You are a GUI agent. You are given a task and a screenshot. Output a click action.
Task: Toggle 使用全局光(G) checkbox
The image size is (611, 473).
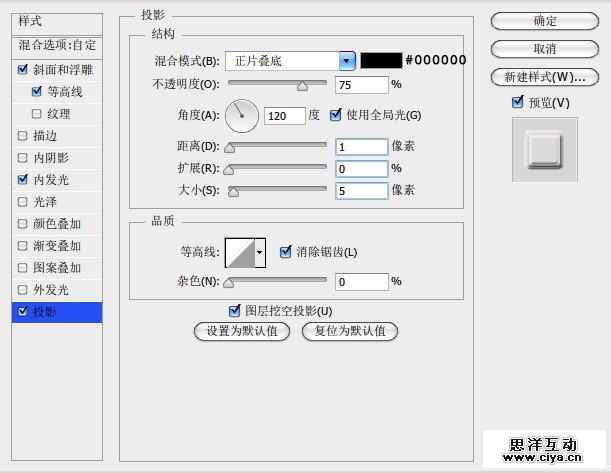pos(336,115)
